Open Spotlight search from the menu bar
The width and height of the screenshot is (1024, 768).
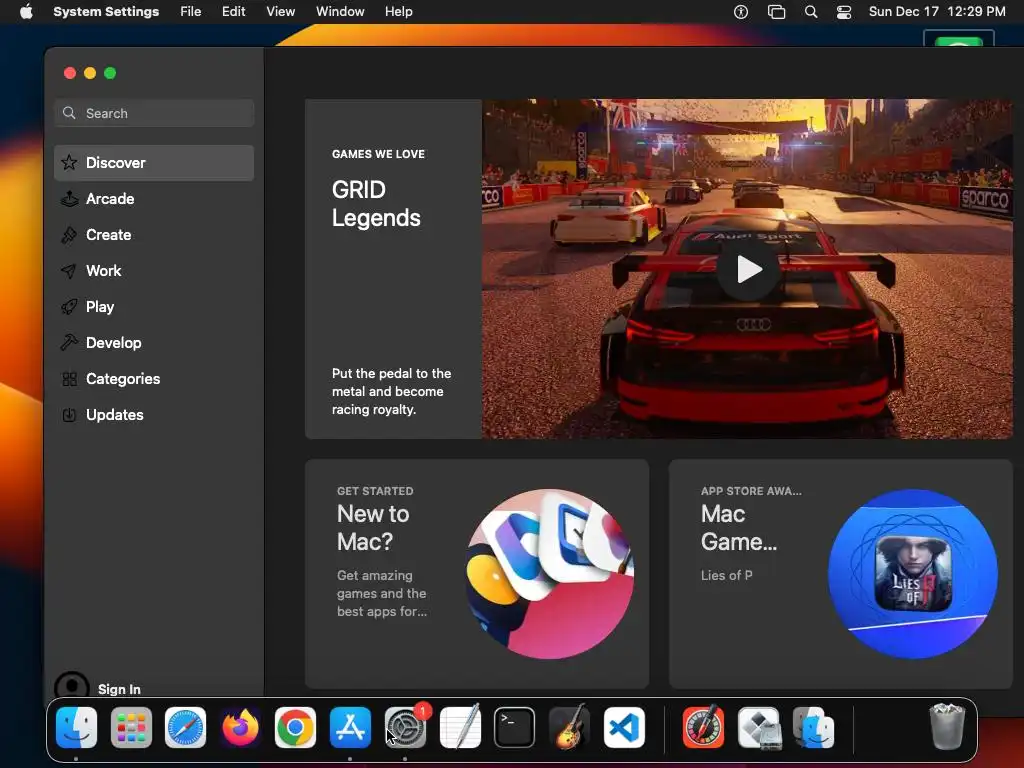tap(810, 11)
